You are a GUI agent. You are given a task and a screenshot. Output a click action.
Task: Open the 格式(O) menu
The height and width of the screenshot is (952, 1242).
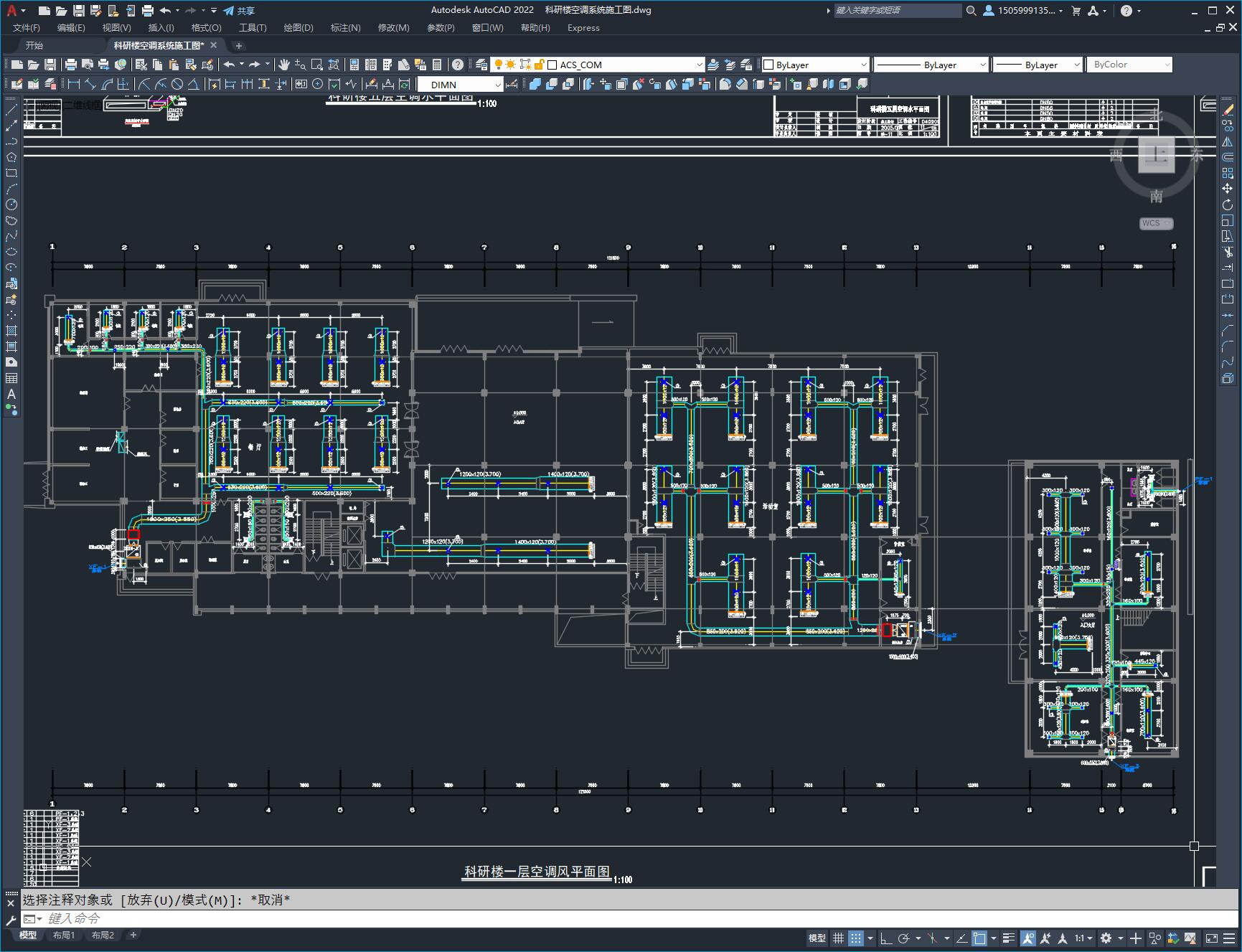pyautogui.click(x=206, y=27)
